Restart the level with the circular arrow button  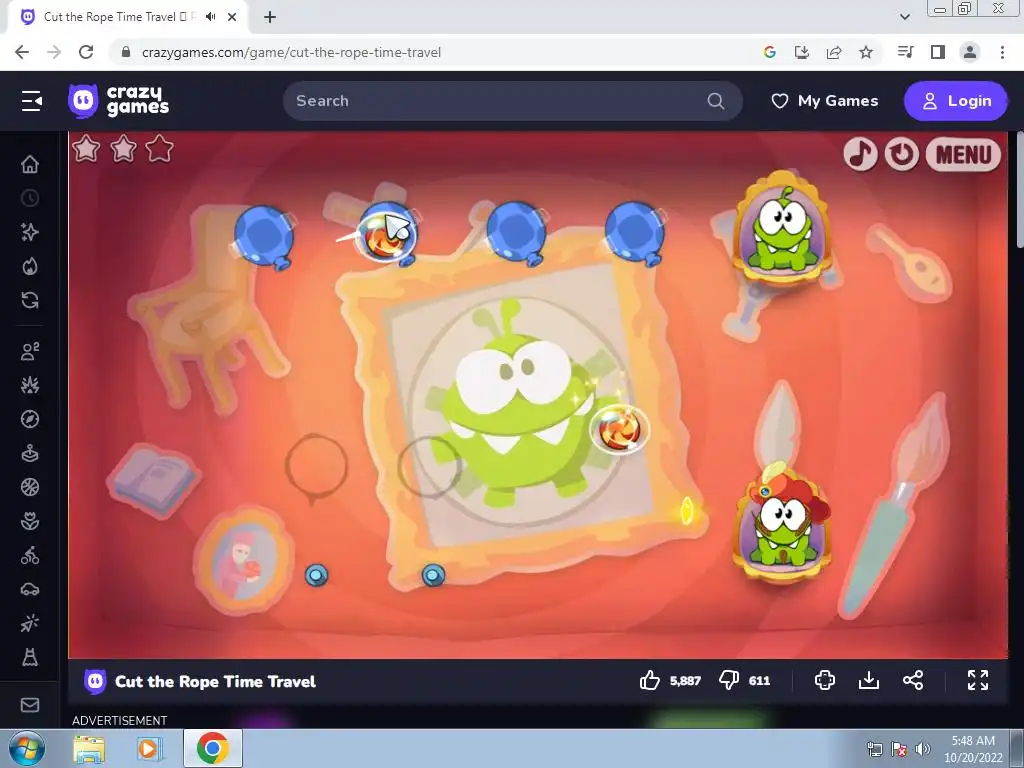902,154
